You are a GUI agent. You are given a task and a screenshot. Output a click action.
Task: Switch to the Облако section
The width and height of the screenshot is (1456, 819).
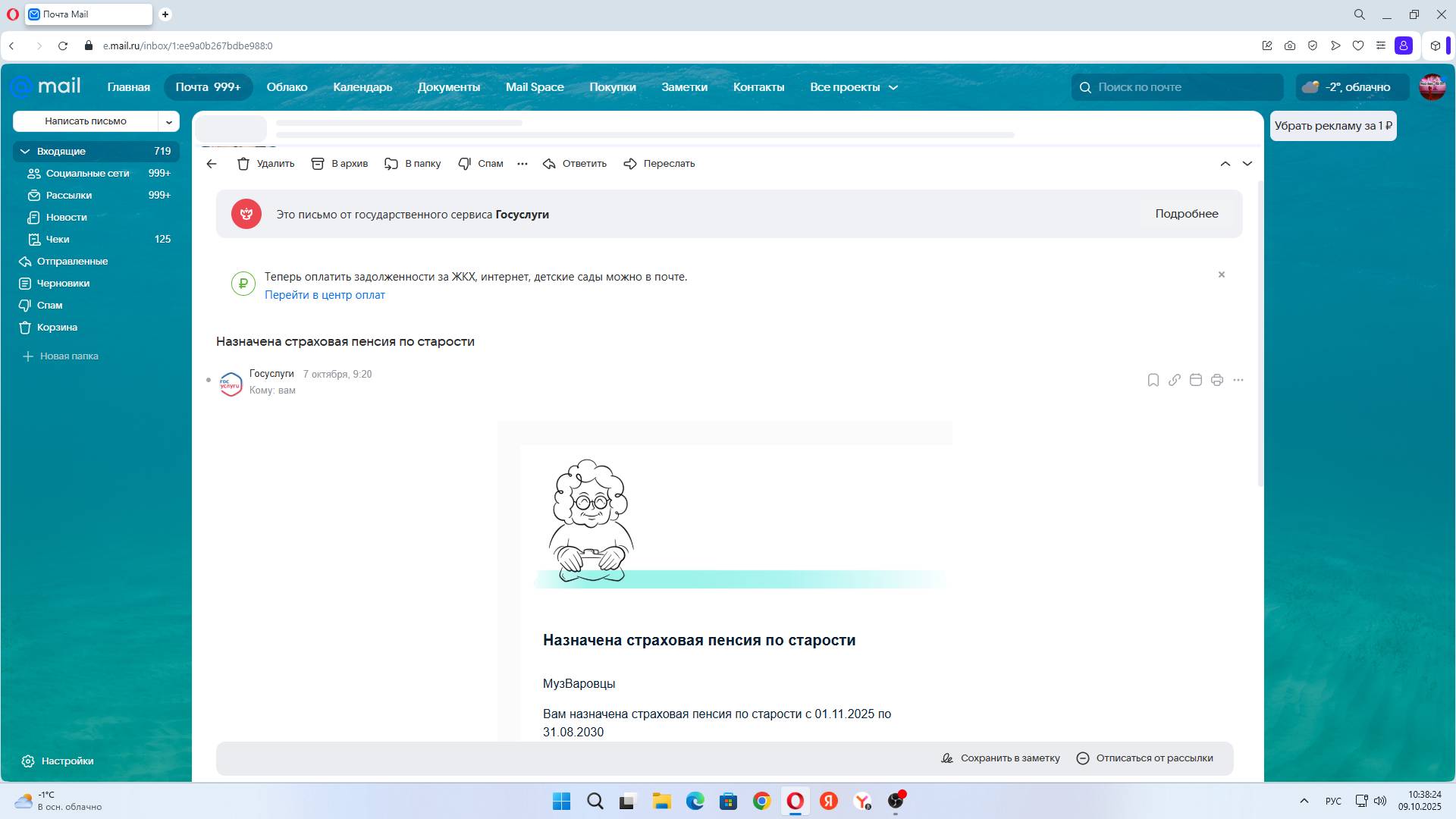[287, 87]
